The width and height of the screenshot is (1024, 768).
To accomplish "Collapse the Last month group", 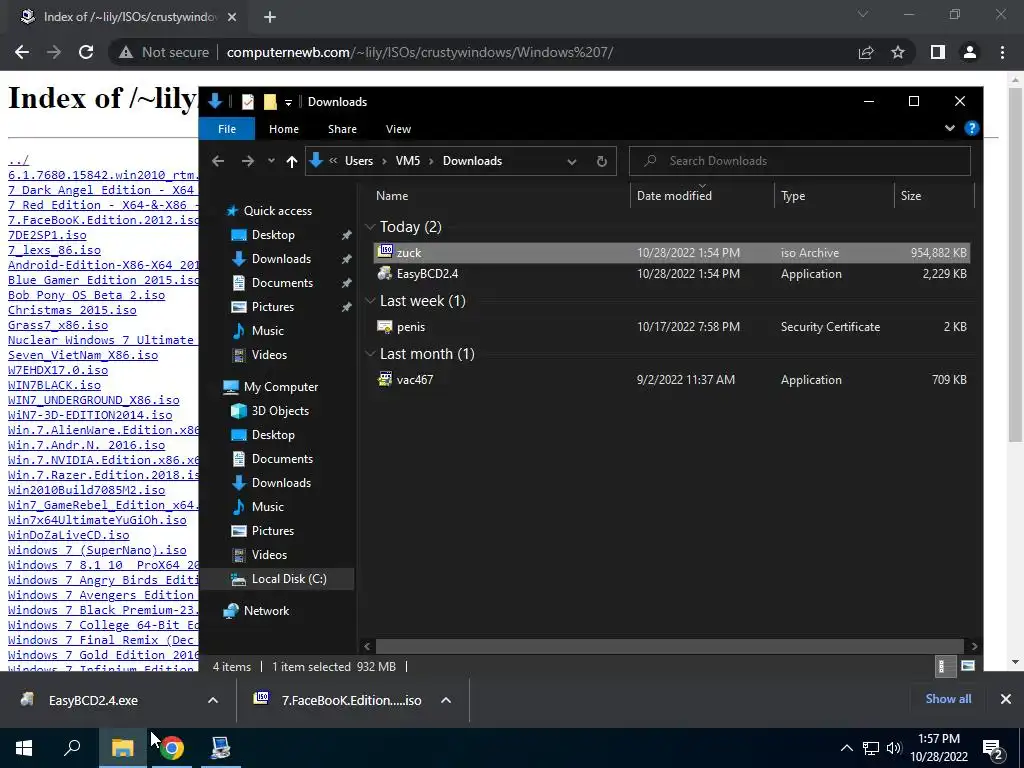I will tap(370, 353).
